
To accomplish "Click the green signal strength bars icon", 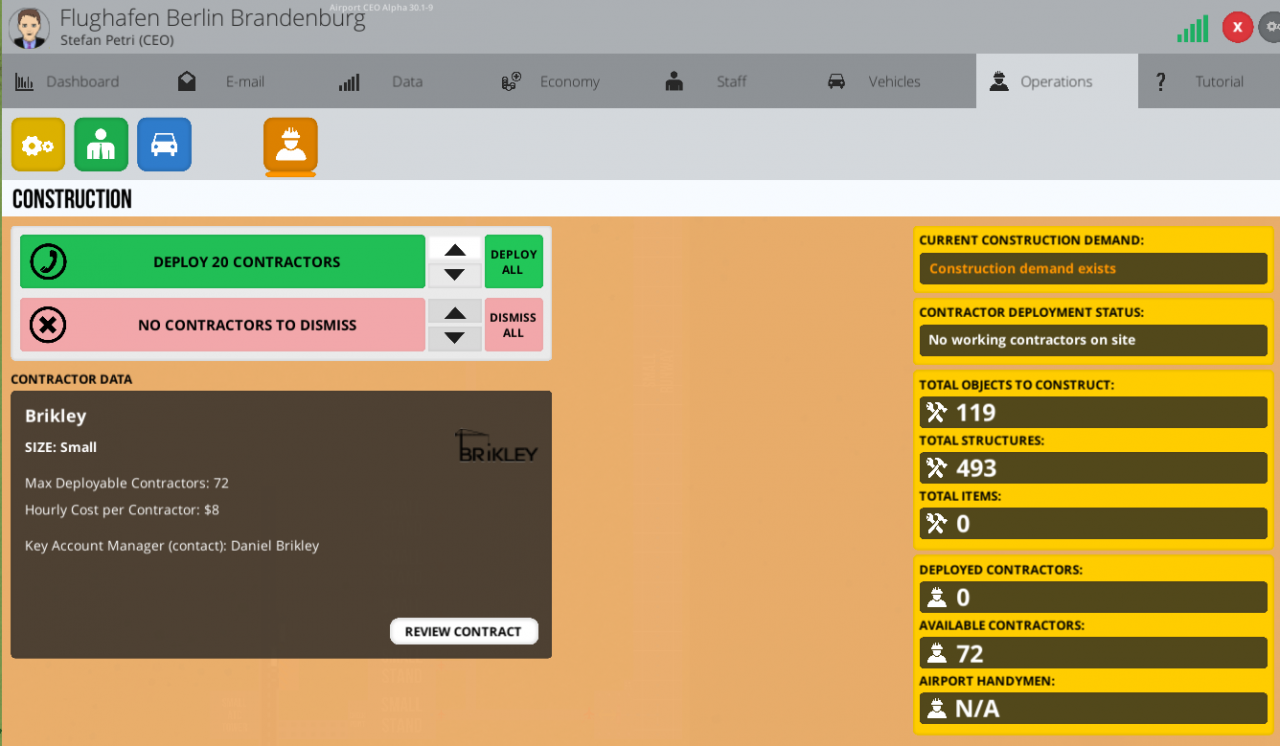I will 1192,28.
